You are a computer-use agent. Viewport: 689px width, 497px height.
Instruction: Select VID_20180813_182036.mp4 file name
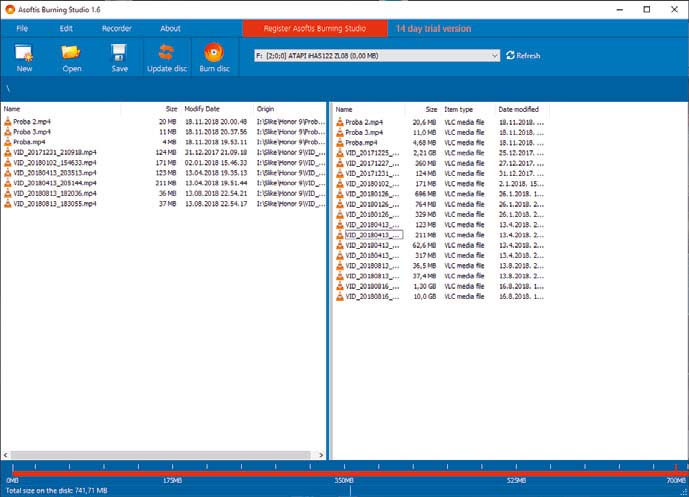tap(54, 193)
